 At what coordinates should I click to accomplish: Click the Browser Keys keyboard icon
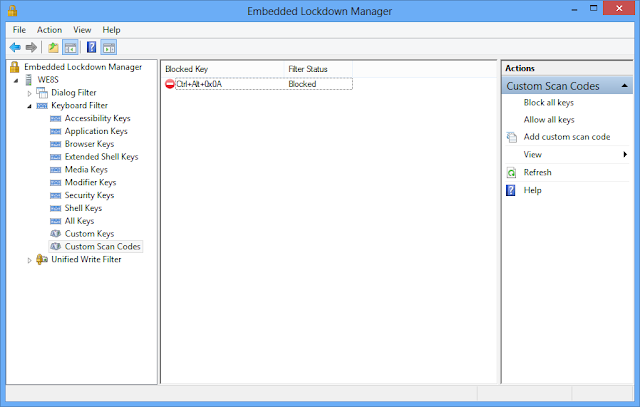click(56, 144)
